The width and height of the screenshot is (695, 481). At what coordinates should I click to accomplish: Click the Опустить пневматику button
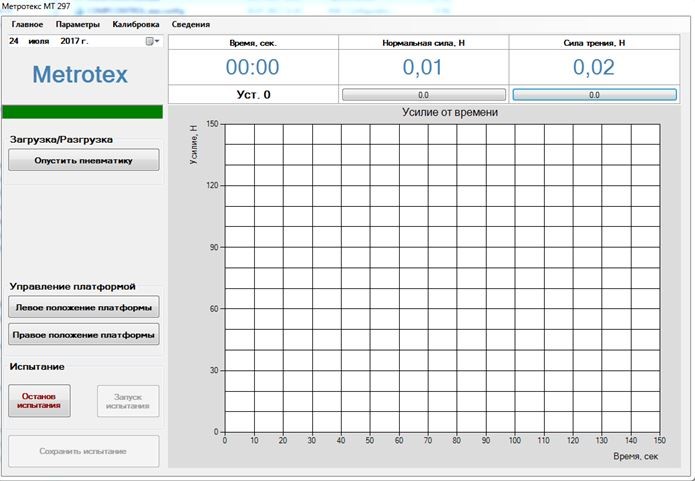(84, 160)
